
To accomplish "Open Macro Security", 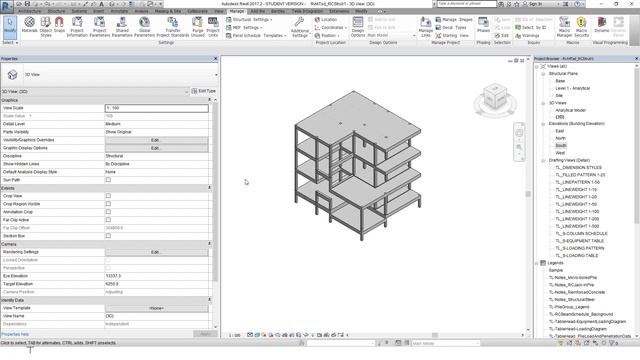I will [581, 27].
